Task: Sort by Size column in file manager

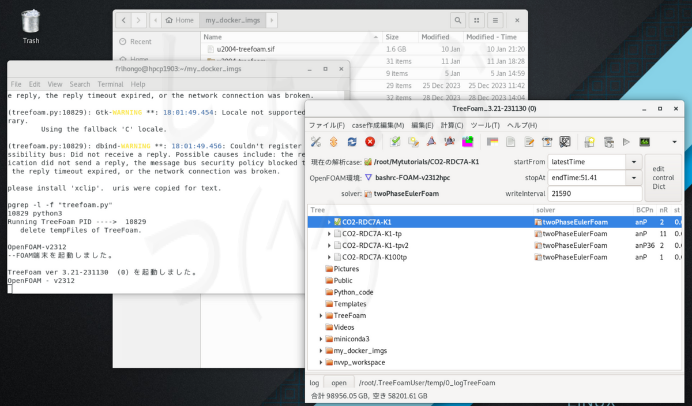Action: click(400, 37)
